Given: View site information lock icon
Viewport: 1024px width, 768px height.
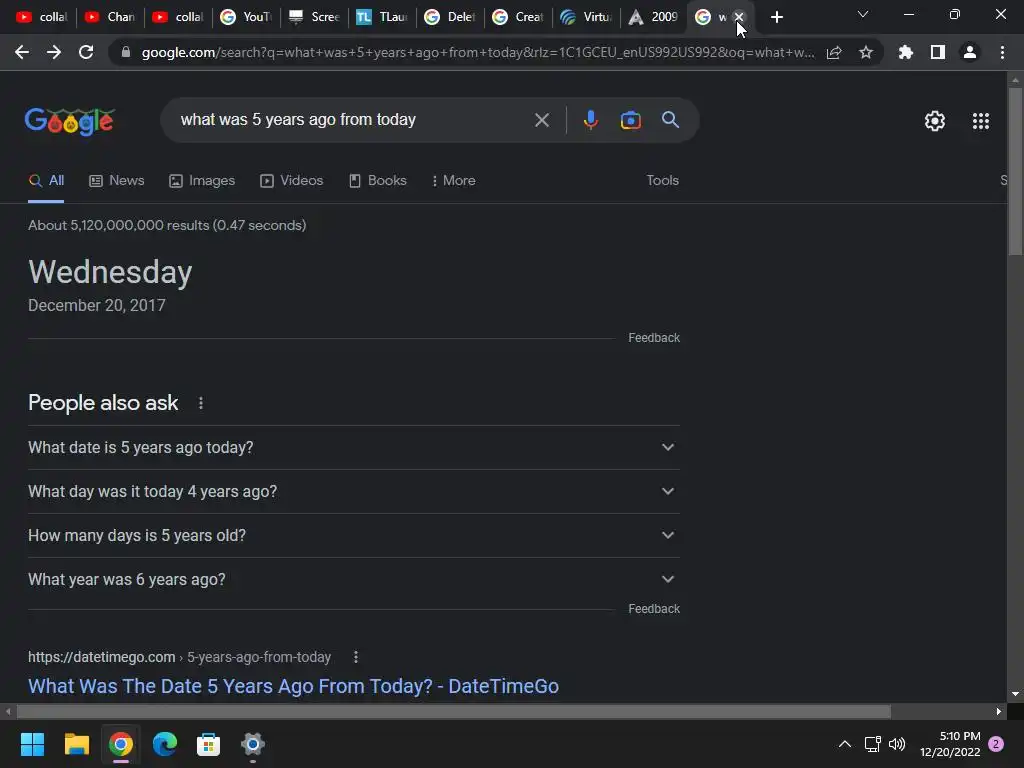Looking at the screenshot, I should coord(126,52).
